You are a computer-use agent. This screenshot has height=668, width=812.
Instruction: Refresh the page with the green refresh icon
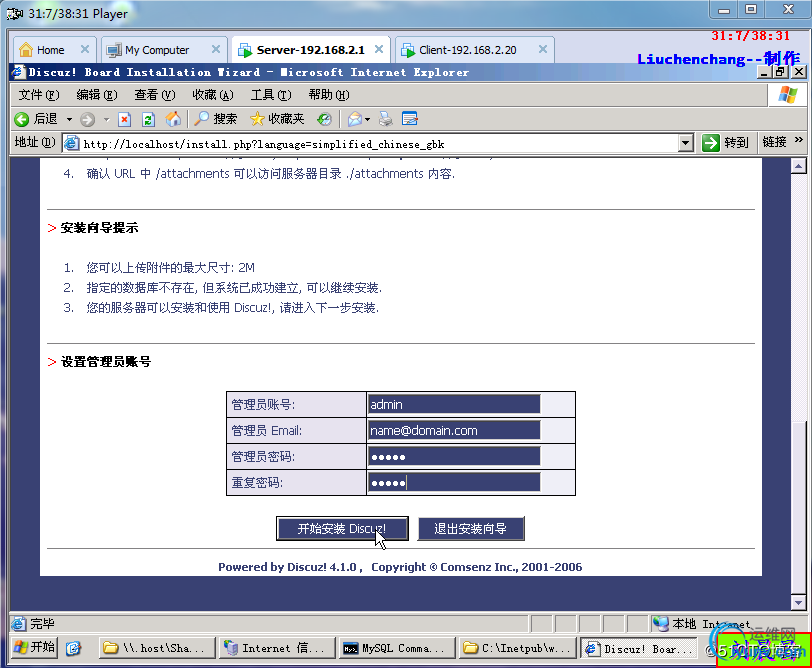click(x=148, y=120)
